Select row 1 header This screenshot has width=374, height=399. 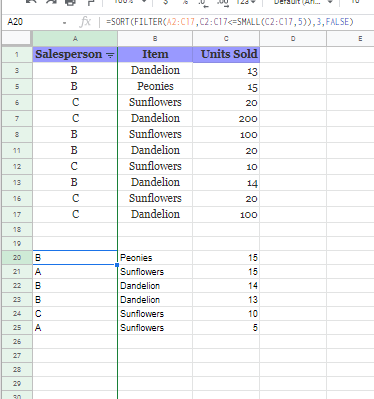pyautogui.click(x=17, y=54)
